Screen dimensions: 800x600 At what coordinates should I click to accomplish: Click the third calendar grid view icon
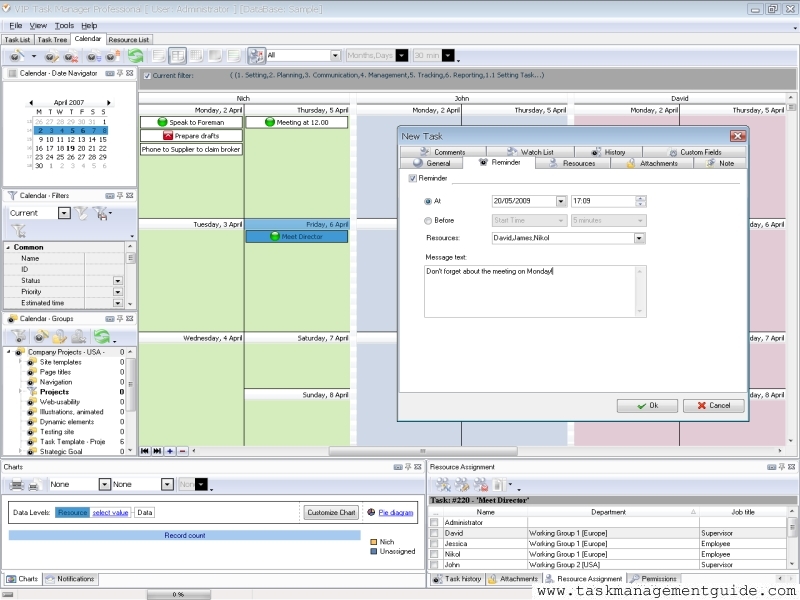[196, 56]
